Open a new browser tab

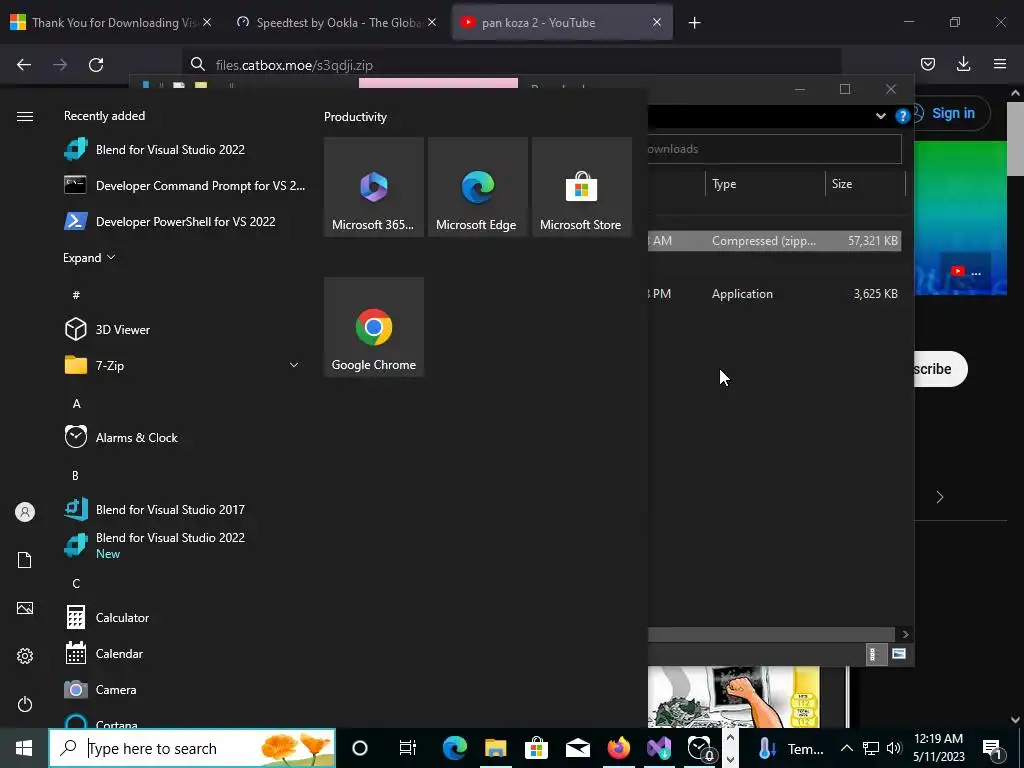(x=694, y=23)
